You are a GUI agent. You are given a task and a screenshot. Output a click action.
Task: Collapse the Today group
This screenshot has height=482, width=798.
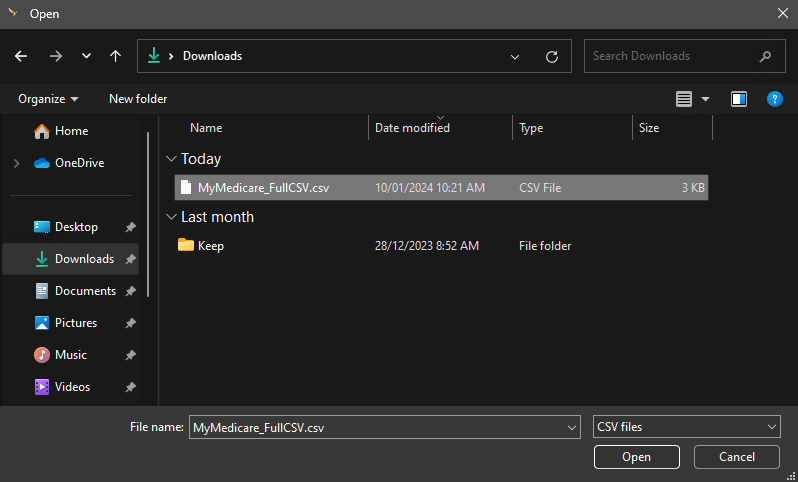pos(172,159)
